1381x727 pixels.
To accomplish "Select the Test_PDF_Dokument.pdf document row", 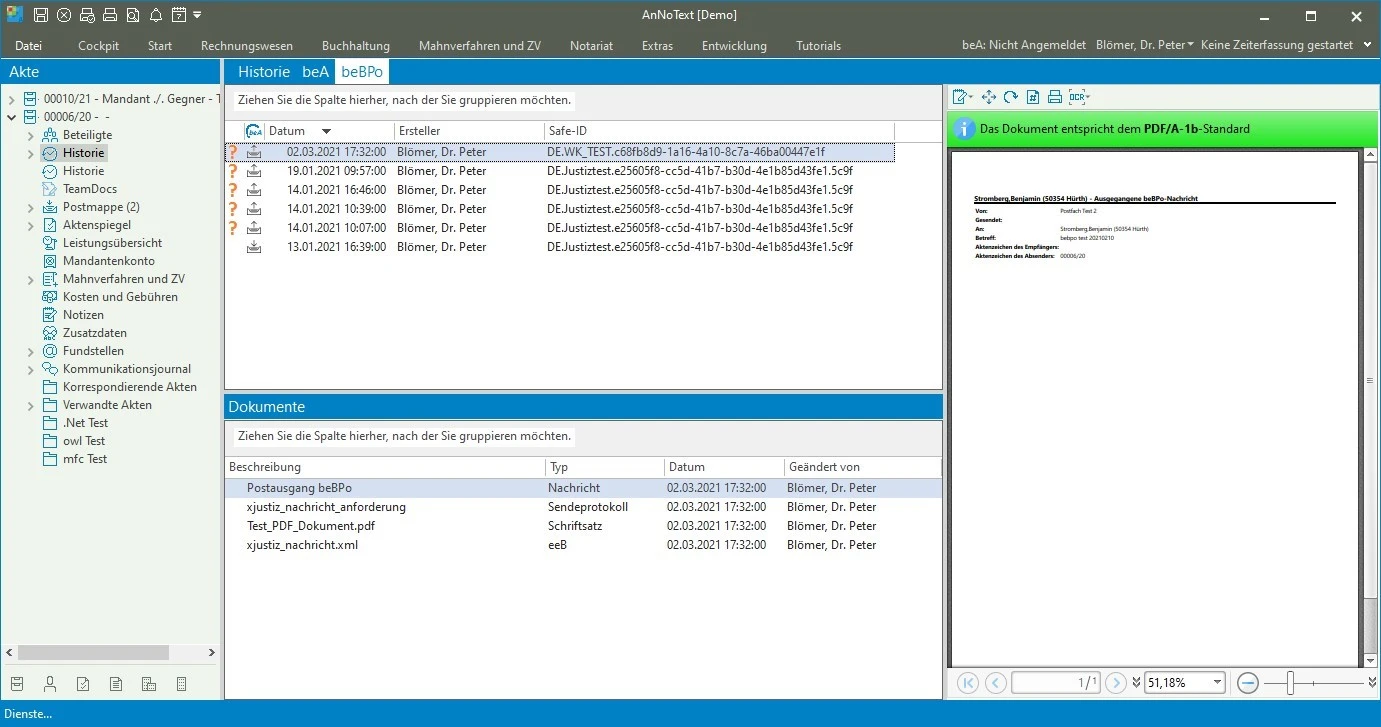I will (x=311, y=526).
